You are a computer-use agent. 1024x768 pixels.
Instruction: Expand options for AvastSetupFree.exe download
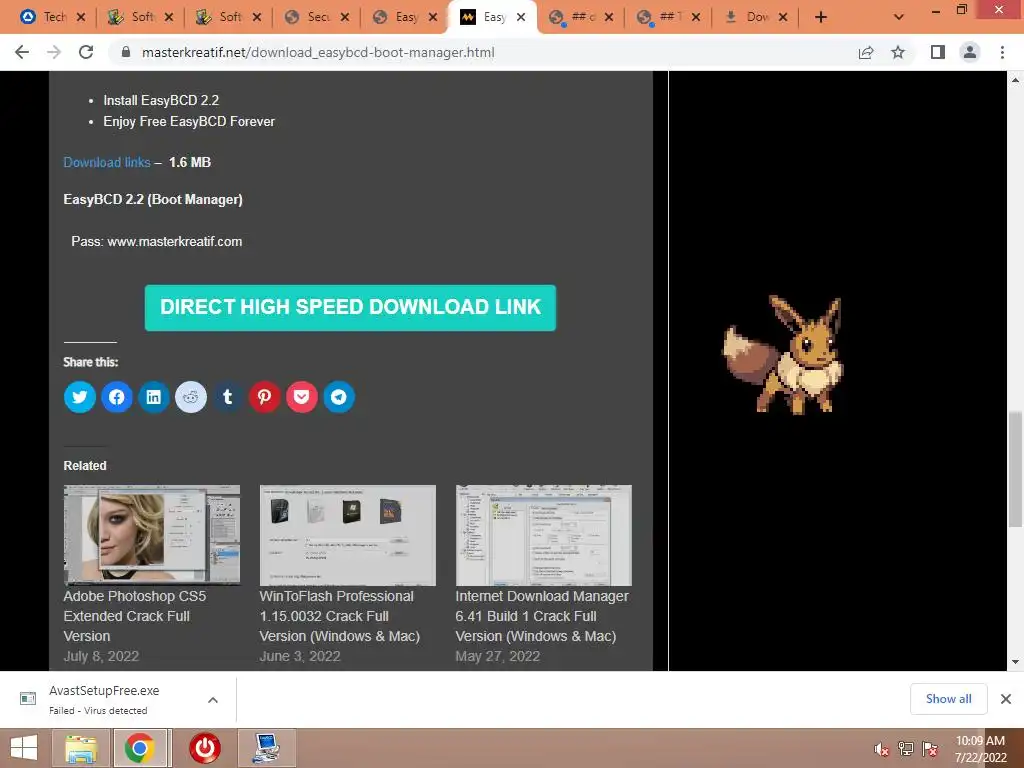[213, 699]
